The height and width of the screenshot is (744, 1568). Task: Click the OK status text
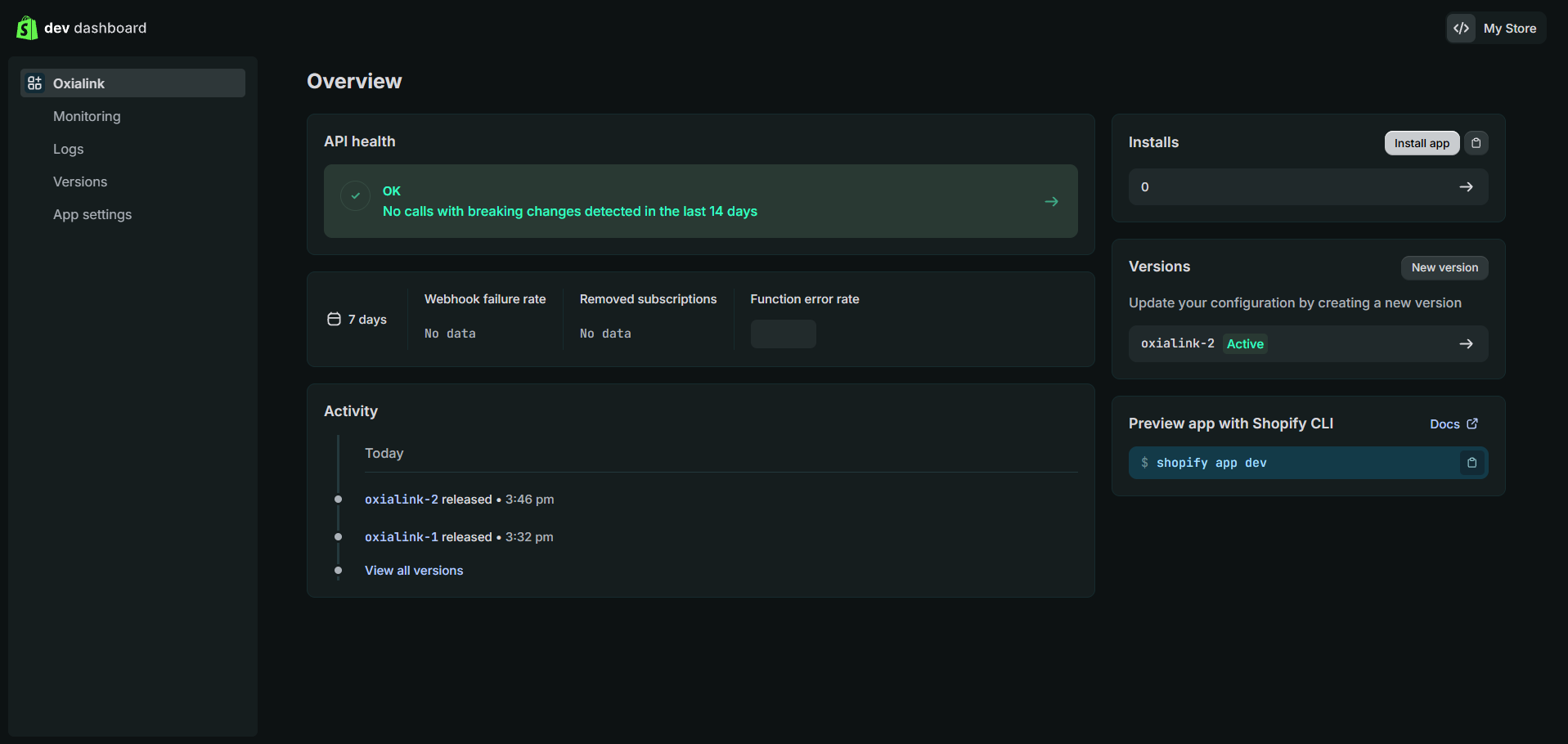point(392,191)
